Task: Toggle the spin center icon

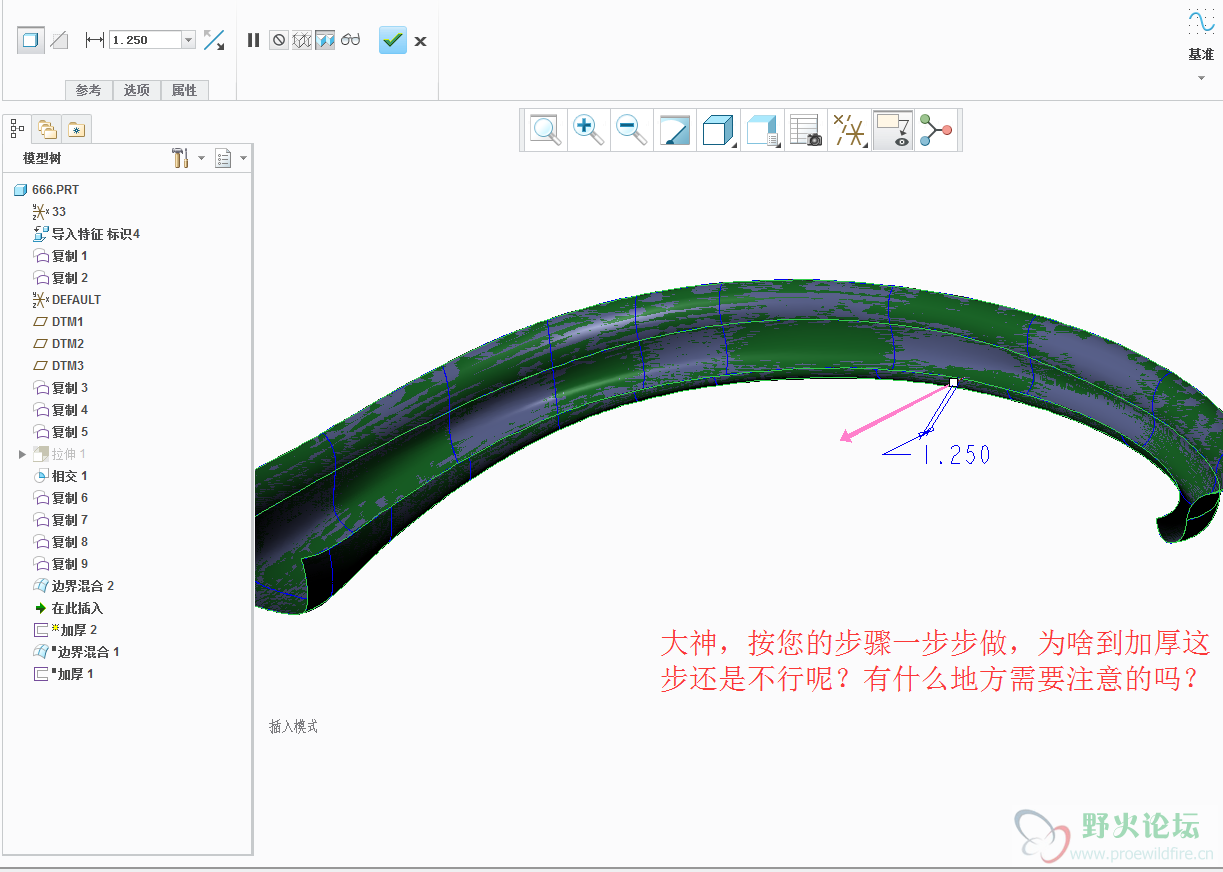Action: click(x=936, y=130)
